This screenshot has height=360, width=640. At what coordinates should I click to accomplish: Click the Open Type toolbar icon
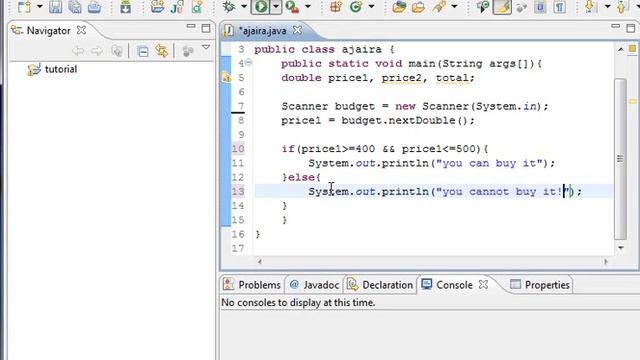click(x=157, y=7)
